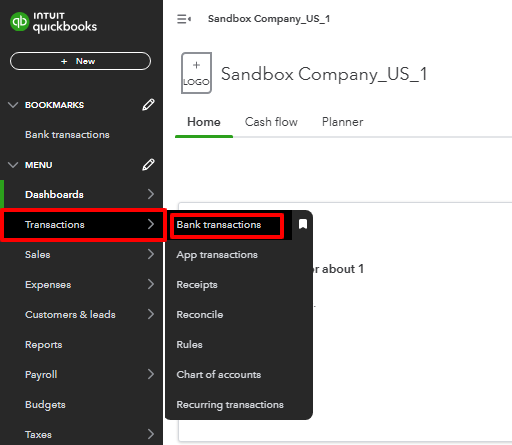The image size is (512, 445).
Task: Choose Chart of accounts from the flyout
Action: point(219,374)
